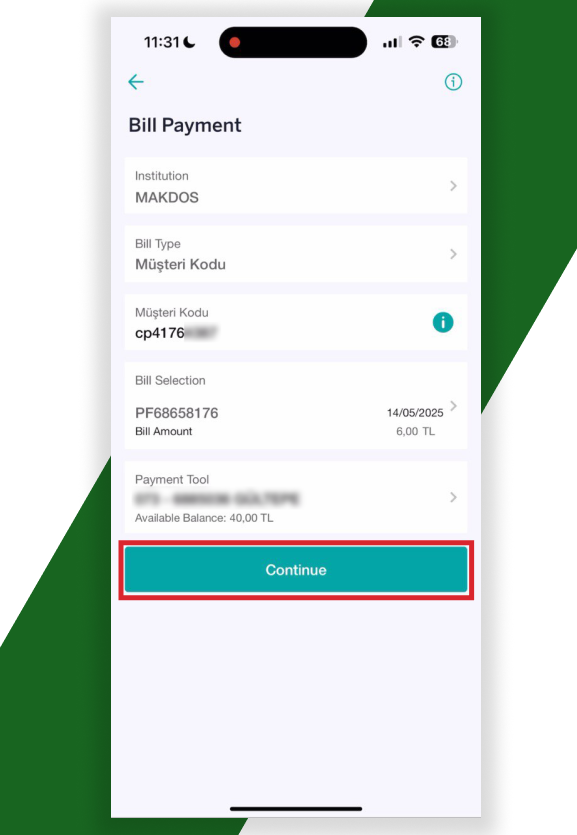Tap the 11:31 clock in status bar
Image resolution: width=577 pixels, height=835 pixels.
pos(162,42)
